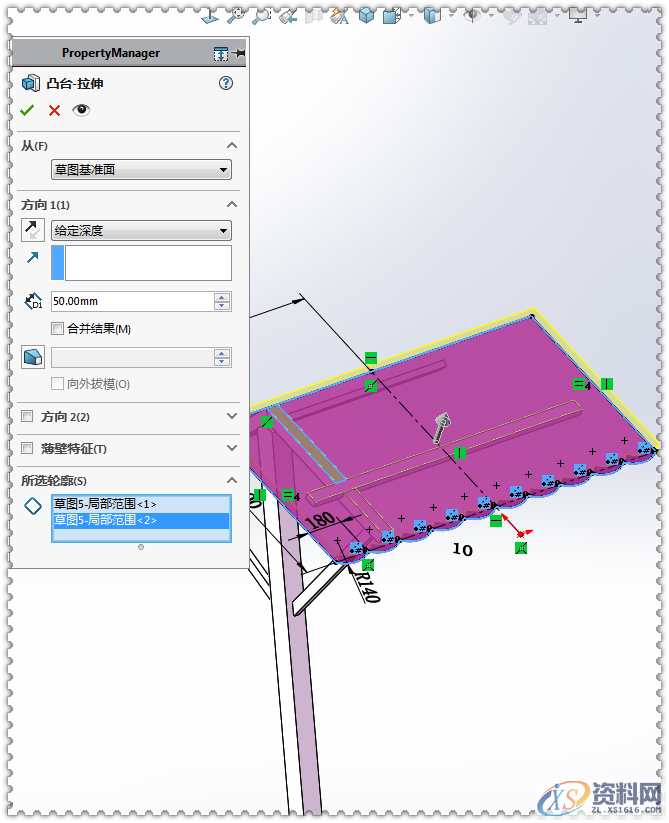Click the Thin Feature section label
This screenshot has width=669, height=823.
pos(73,448)
